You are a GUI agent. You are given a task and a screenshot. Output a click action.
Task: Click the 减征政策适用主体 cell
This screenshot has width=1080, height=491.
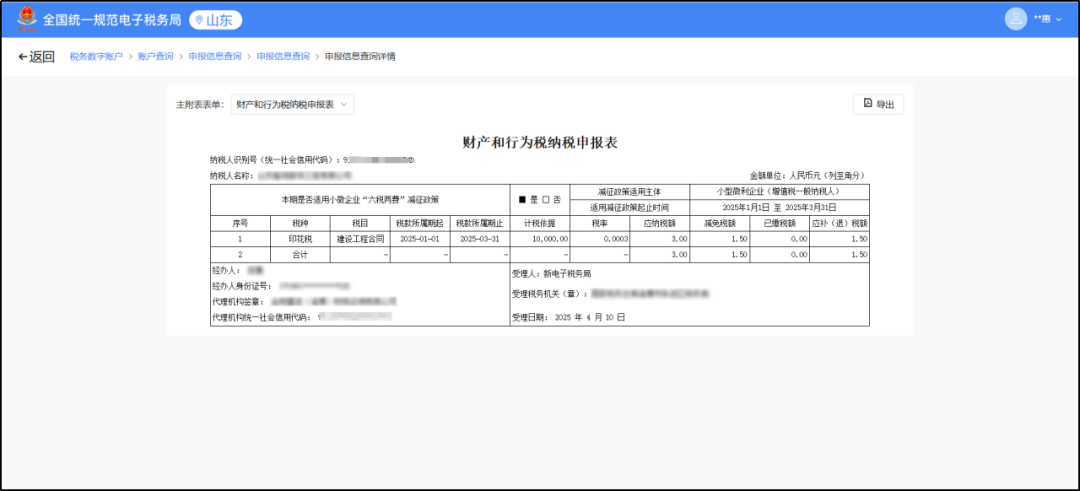(x=630, y=191)
